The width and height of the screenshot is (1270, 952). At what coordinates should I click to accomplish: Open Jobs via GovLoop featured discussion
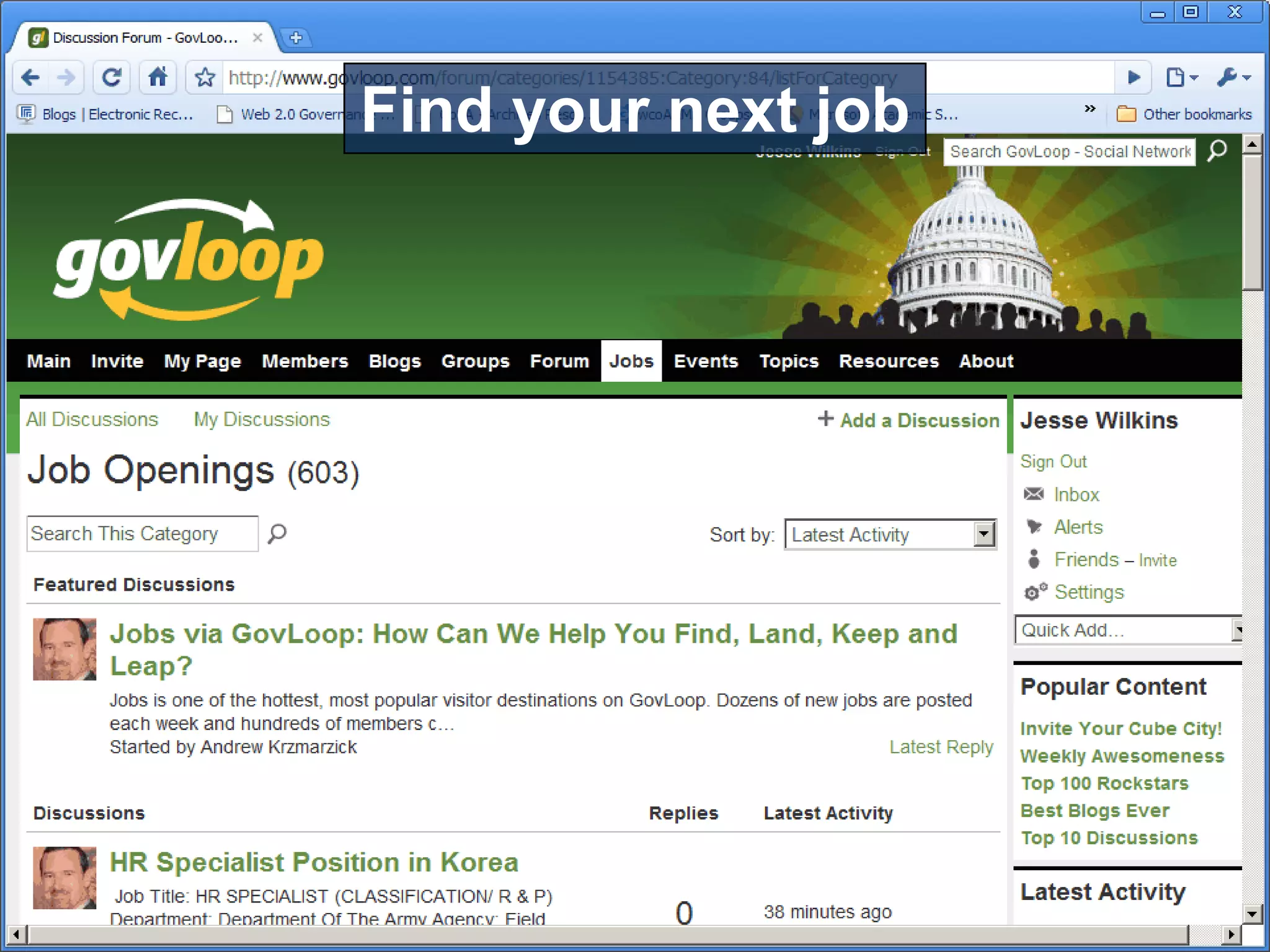click(533, 650)
